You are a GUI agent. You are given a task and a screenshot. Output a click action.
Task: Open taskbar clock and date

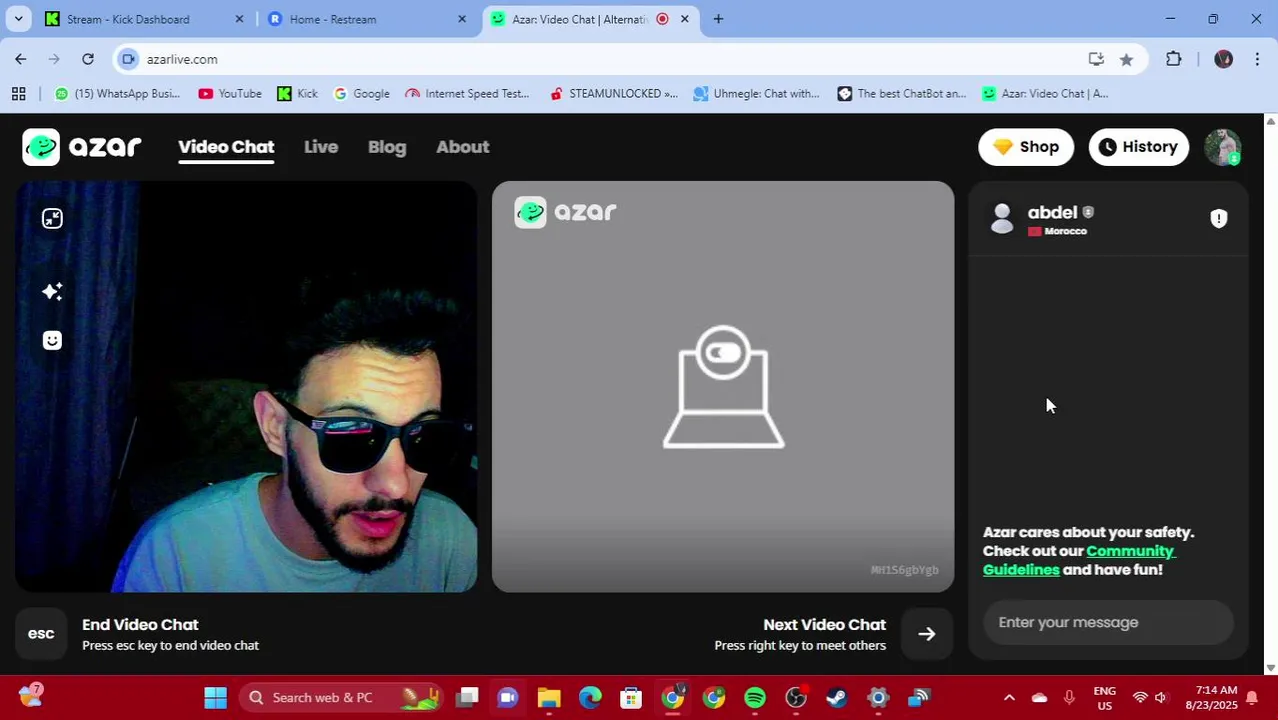pyautogui.click(x=1211, y=697)
